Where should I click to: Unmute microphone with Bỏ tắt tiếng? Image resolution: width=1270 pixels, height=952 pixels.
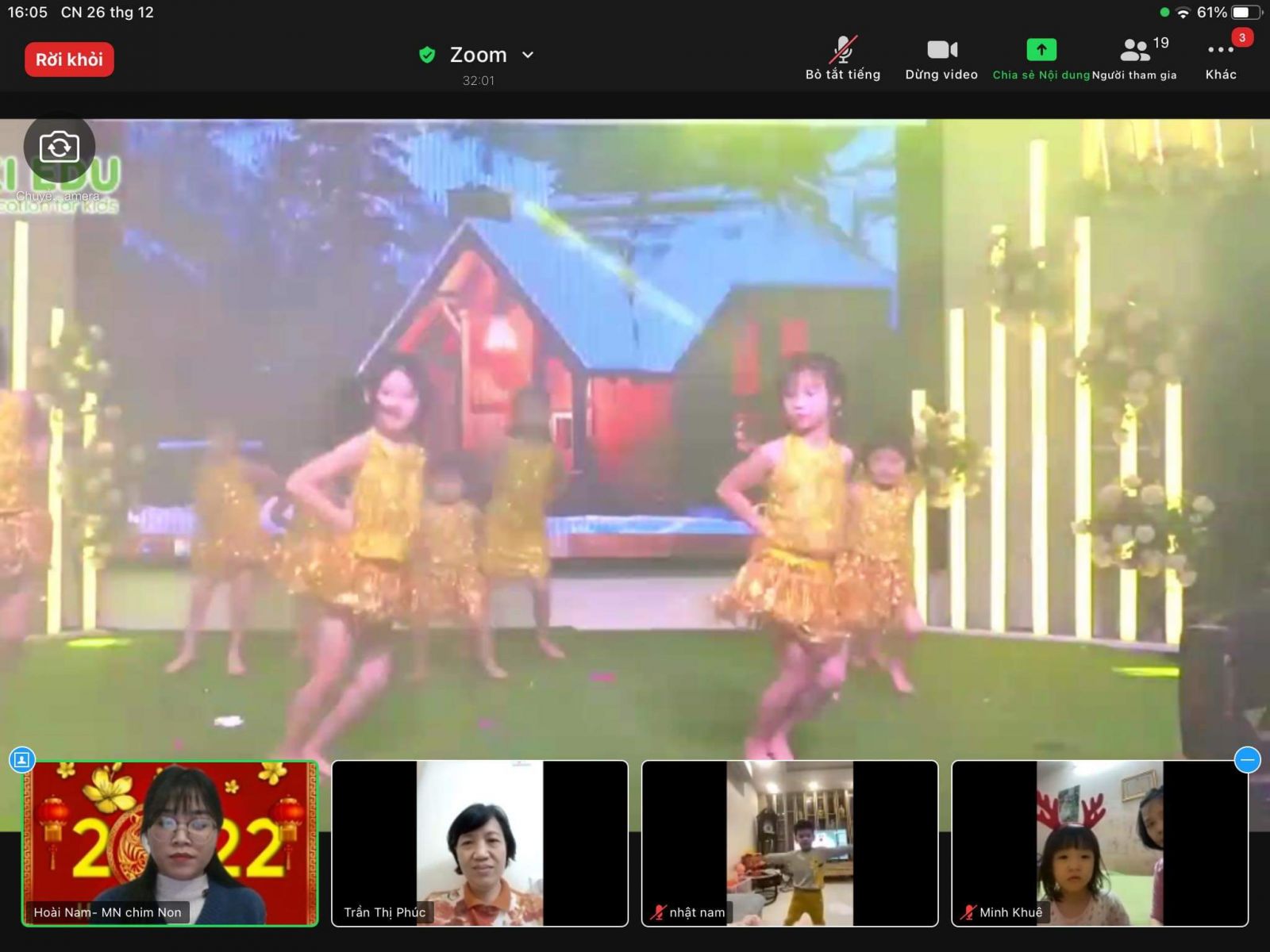point(842,59)
